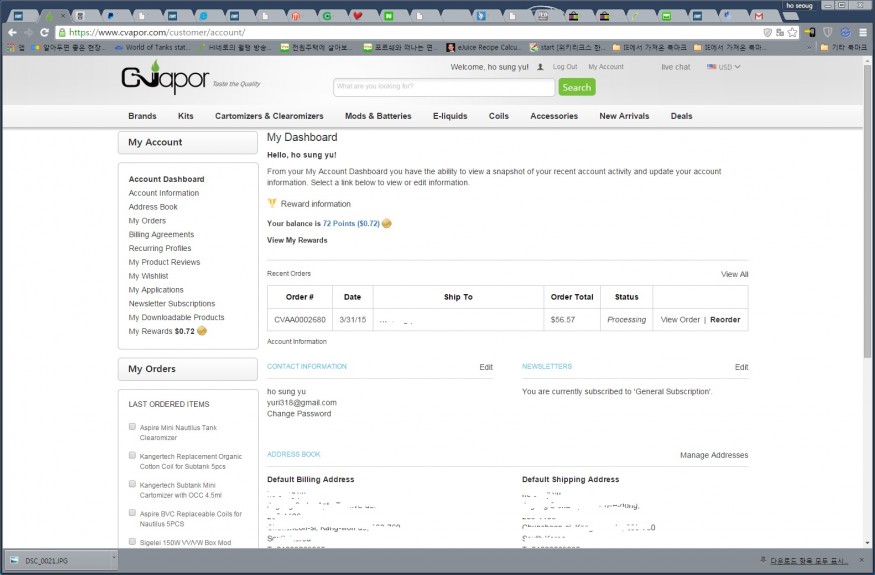Check Aspire Mini Nautilus Tank Clearomizer checkbox
This screenshot has width=875, height=575.
132,427
